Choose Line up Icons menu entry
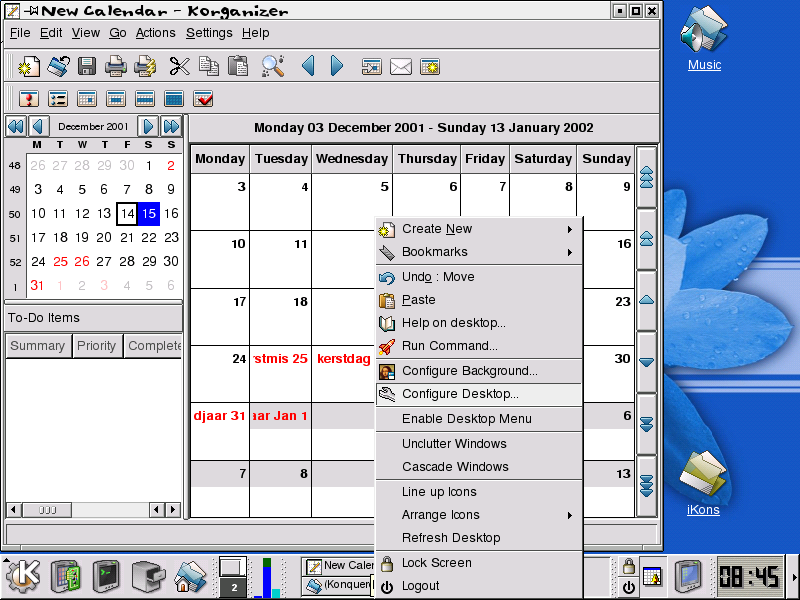This screenshot has height=600, width=800. click(x=479, y=492)
